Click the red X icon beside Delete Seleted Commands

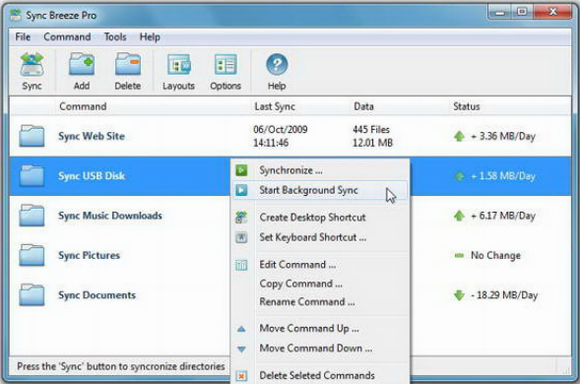[242, 376]
